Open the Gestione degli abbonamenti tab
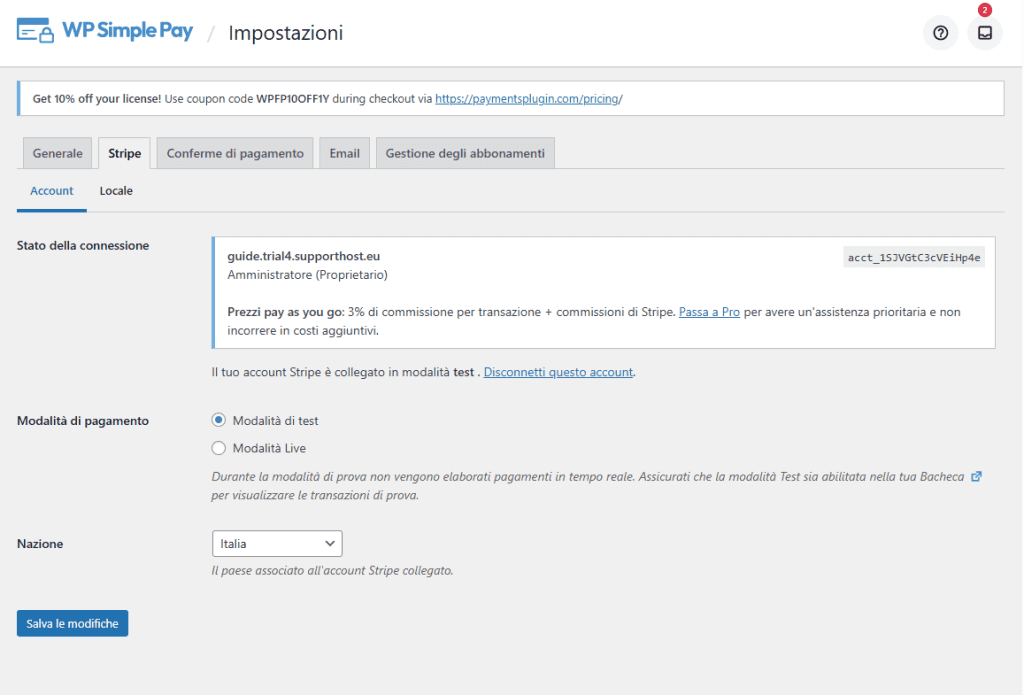This screenshot has width=1024, height=695. [465, 152]
